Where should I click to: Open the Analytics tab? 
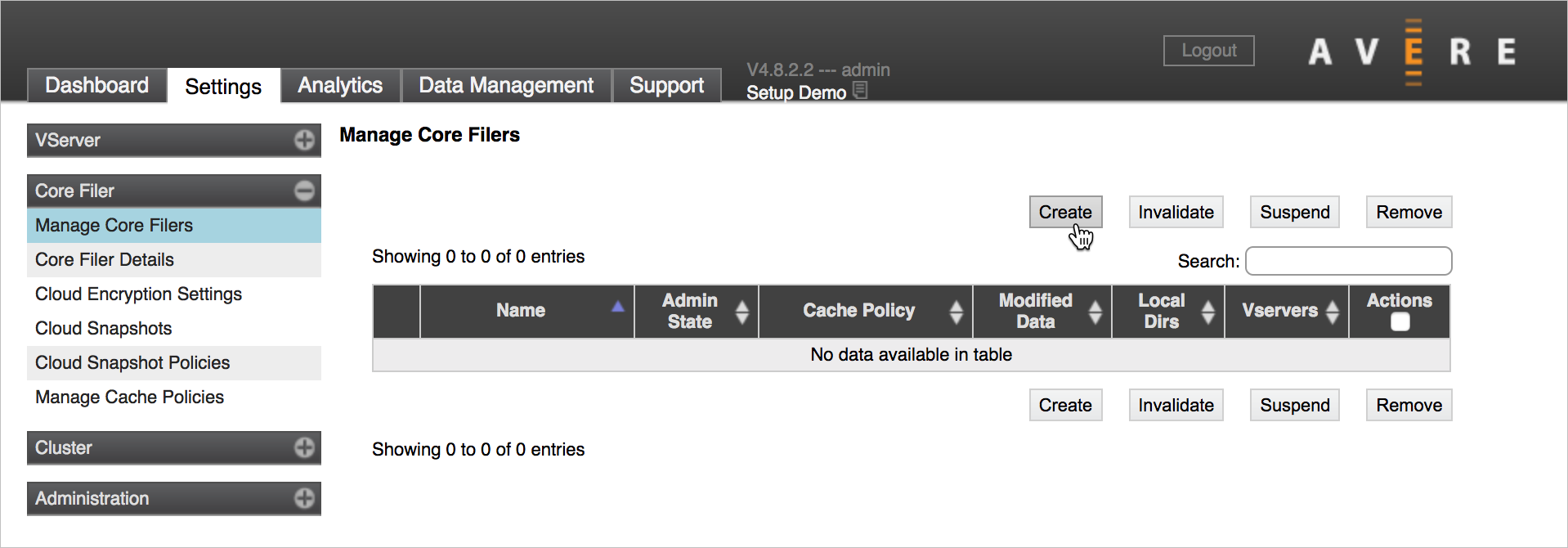340,86
